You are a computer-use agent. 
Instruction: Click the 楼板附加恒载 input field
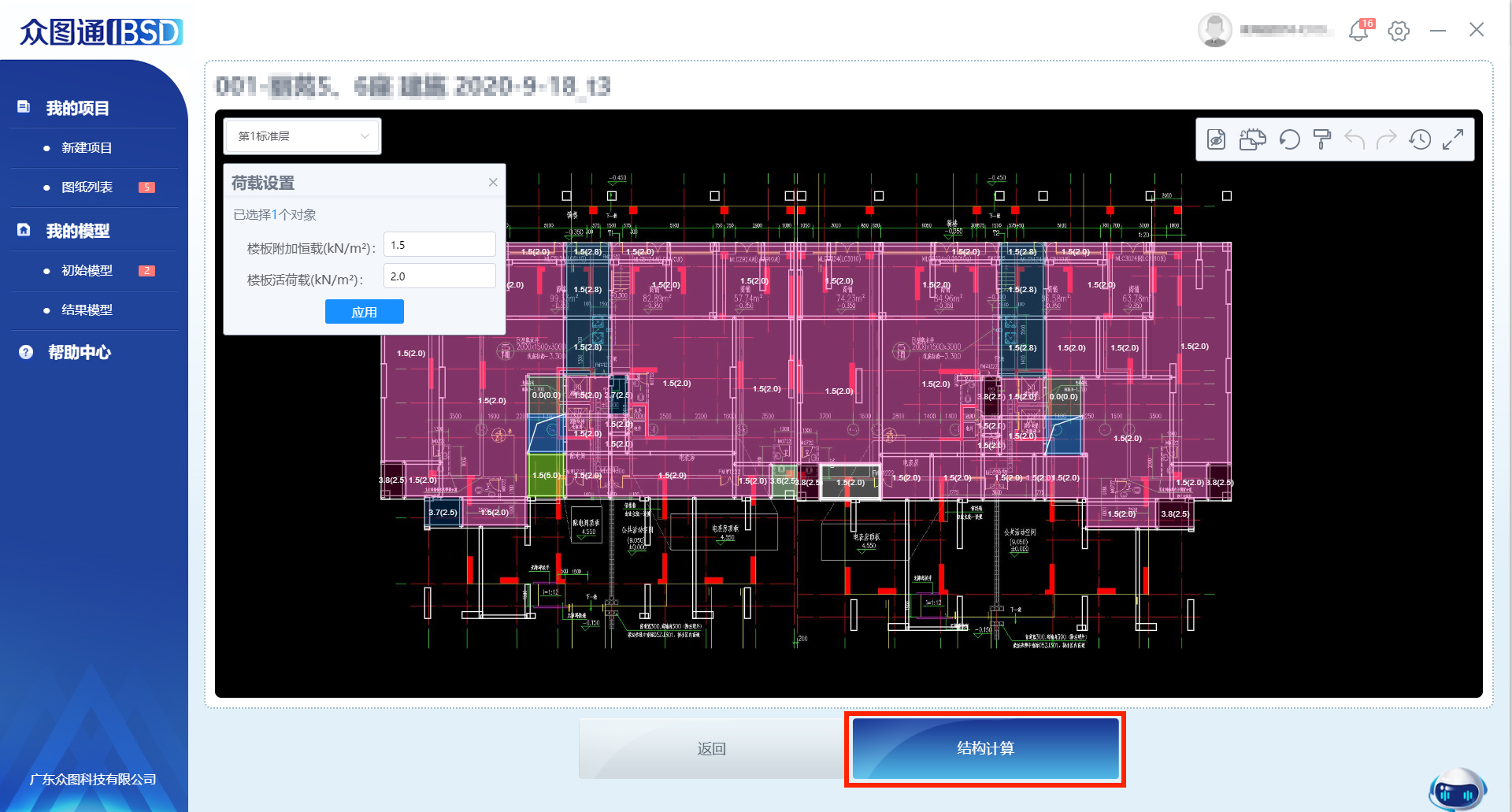[x=439, y=245]
